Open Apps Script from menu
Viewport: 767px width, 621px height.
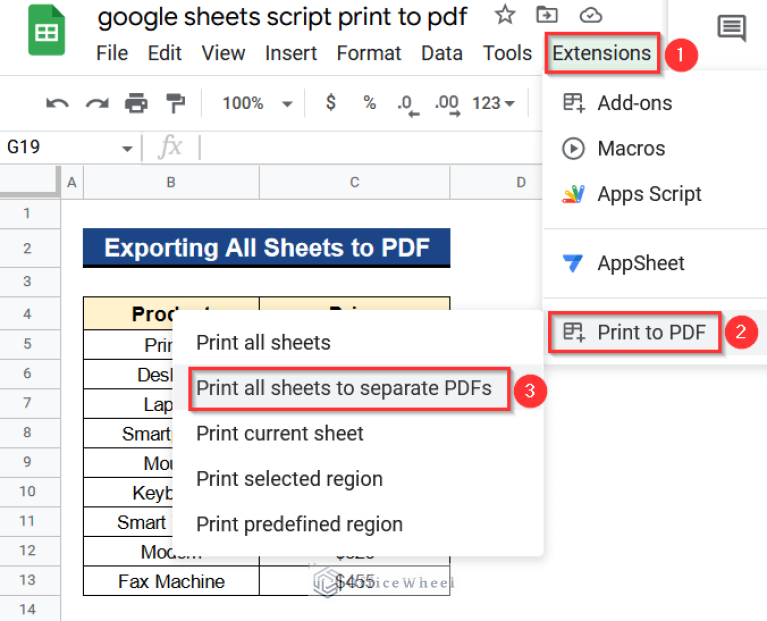tap(655, 194)
